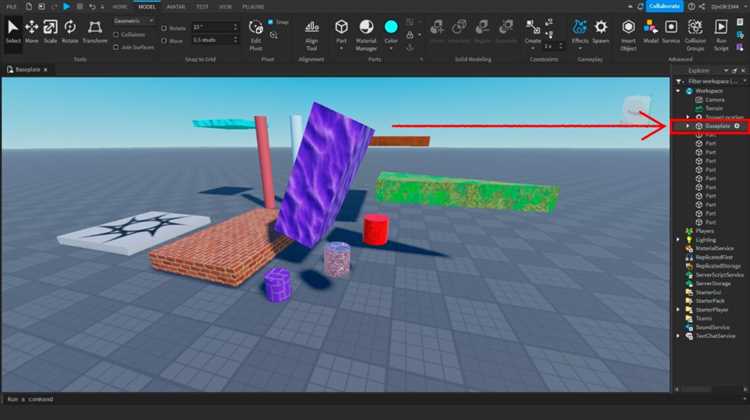
Task: Expand the Lighting node in Explorer
Action: (678, 240)
